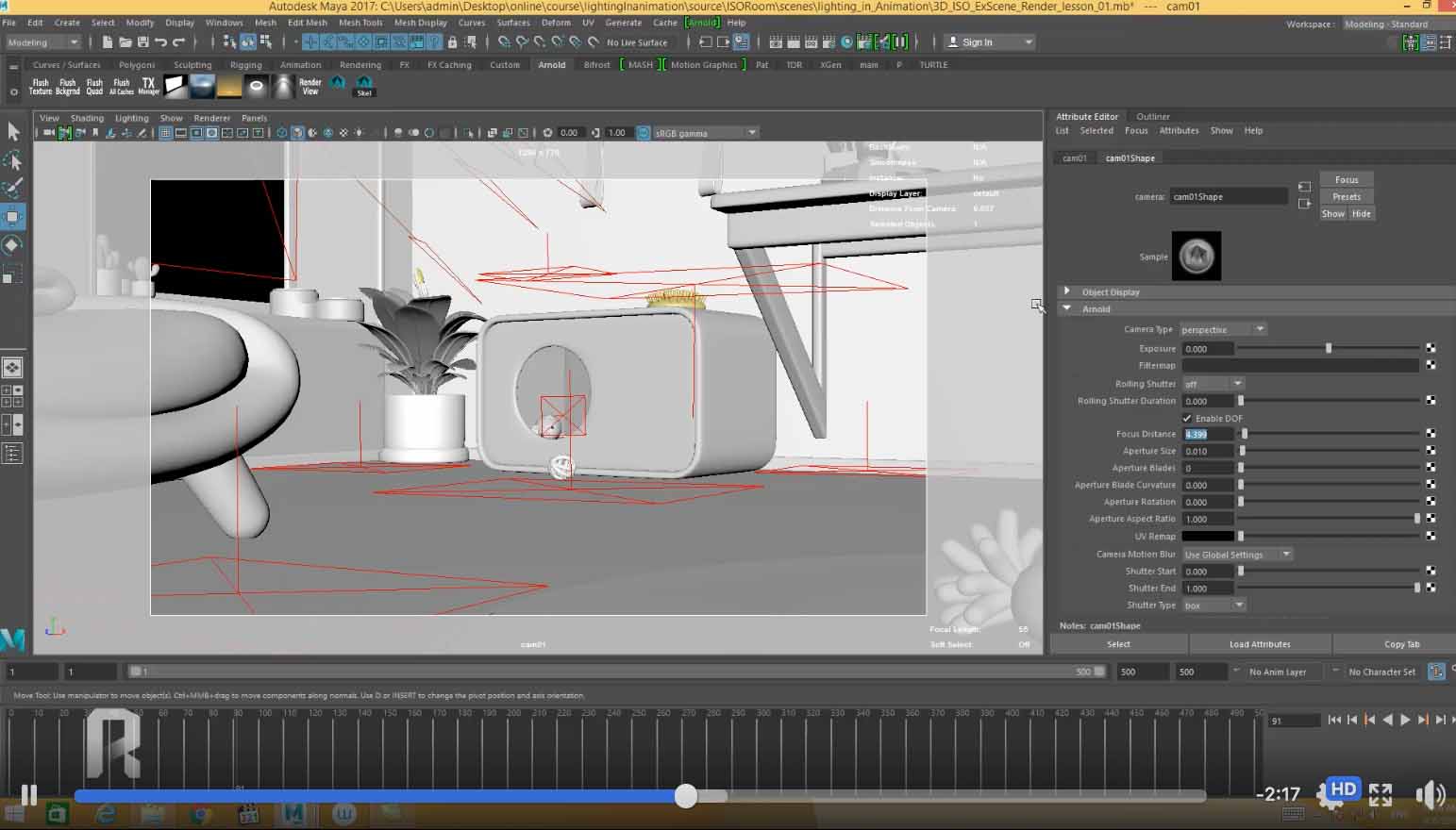The image size is (1456, 830).
Task: Open the Camera Type dropdown
Action: (x=1223, y=329)
